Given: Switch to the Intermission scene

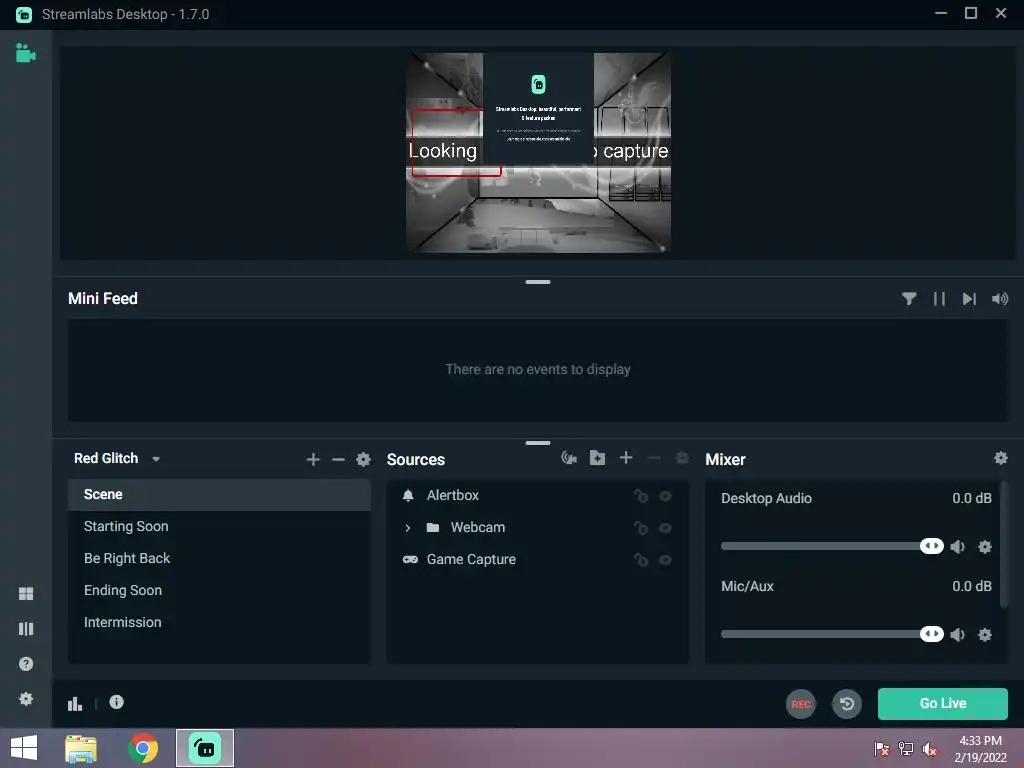Looking at the screenshot, I should [219, 622].
